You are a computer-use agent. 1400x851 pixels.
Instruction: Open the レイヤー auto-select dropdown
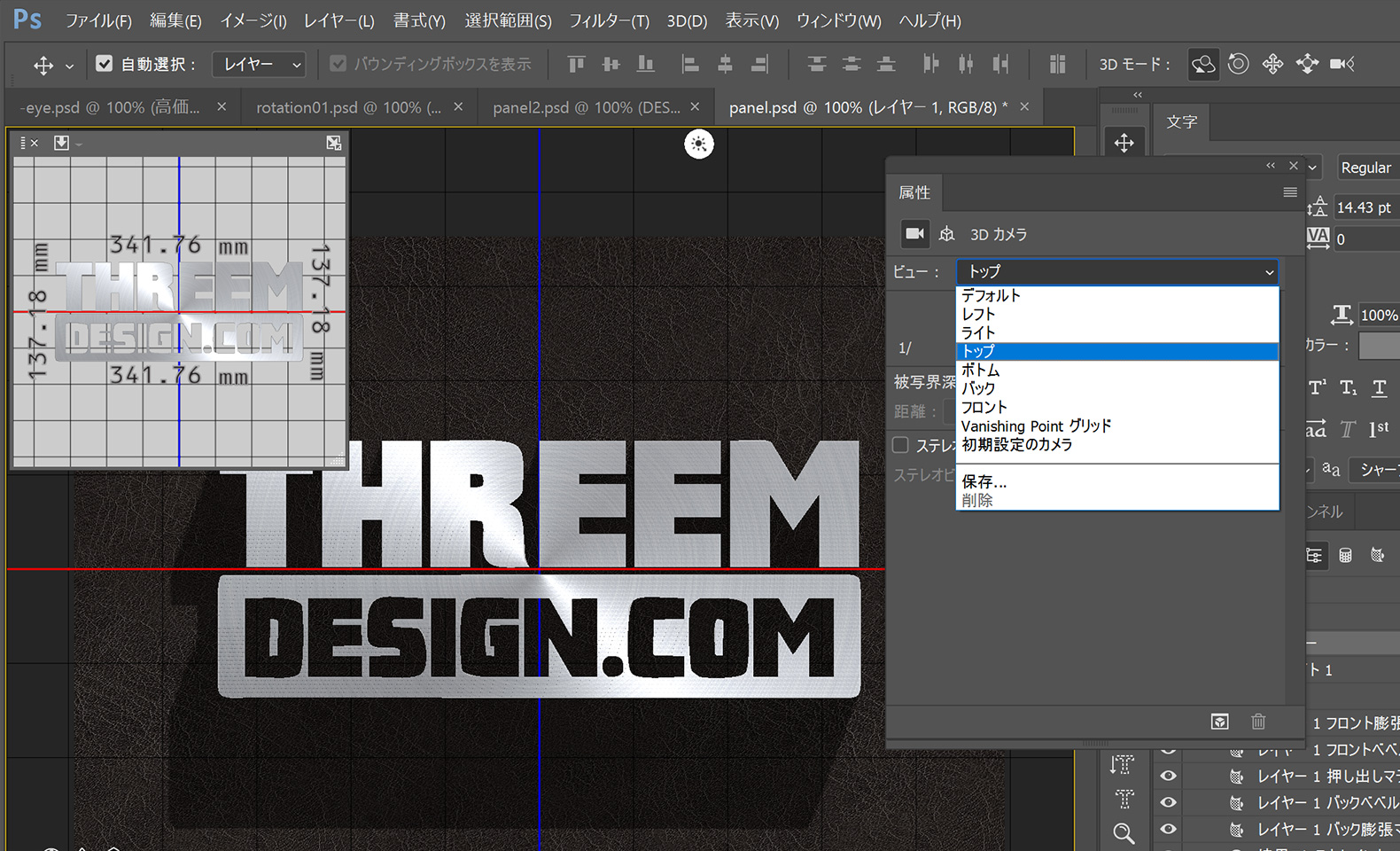coord(260,64)
